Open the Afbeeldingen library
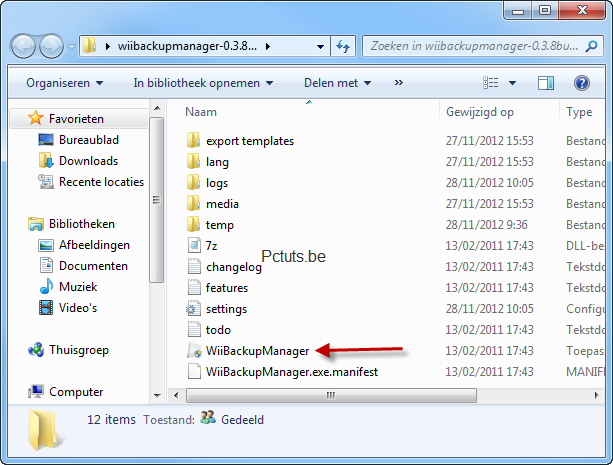Viewport: 613px width, 465px height. point(94,245)
